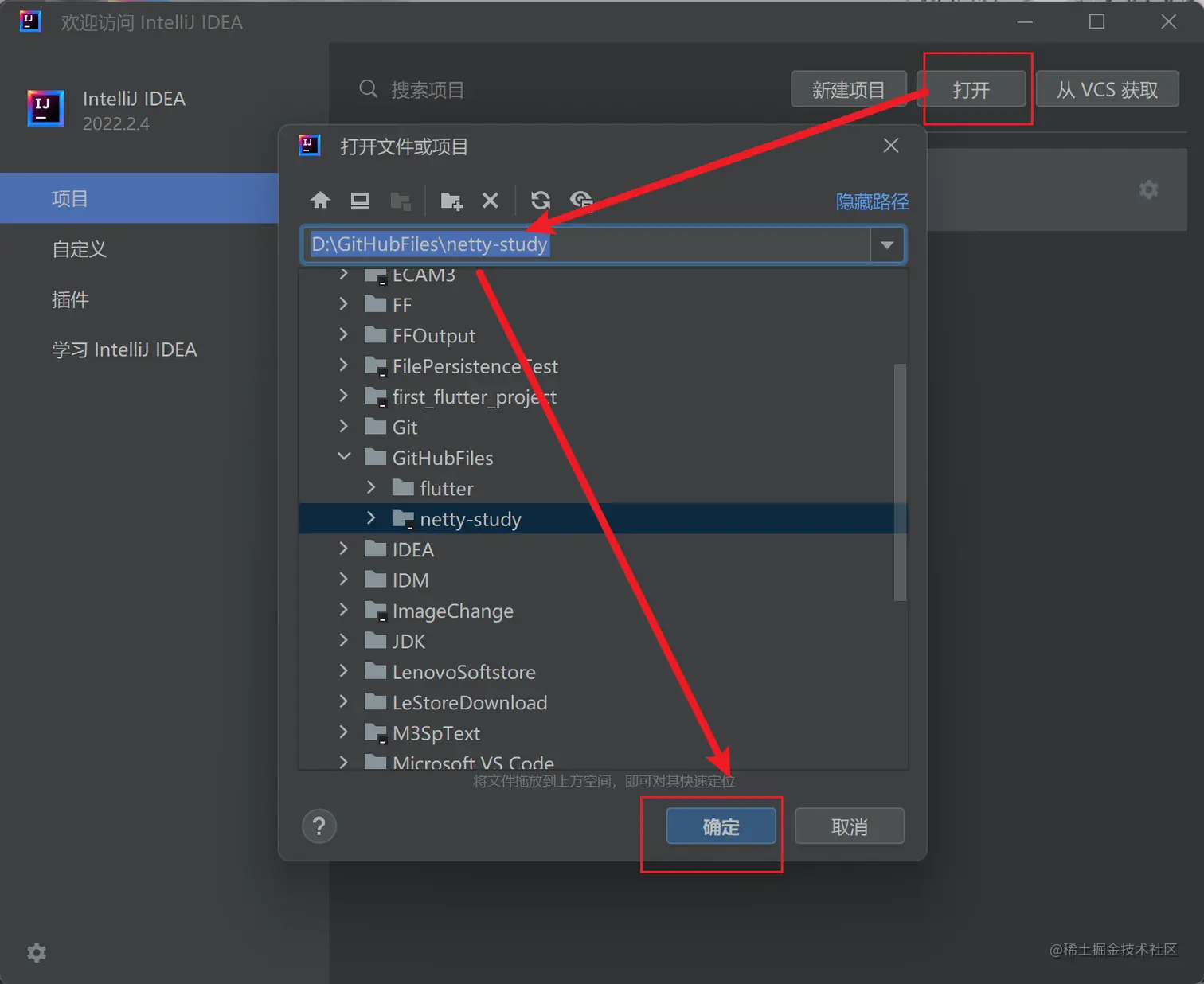Click the 确定 button

[721, 826]
